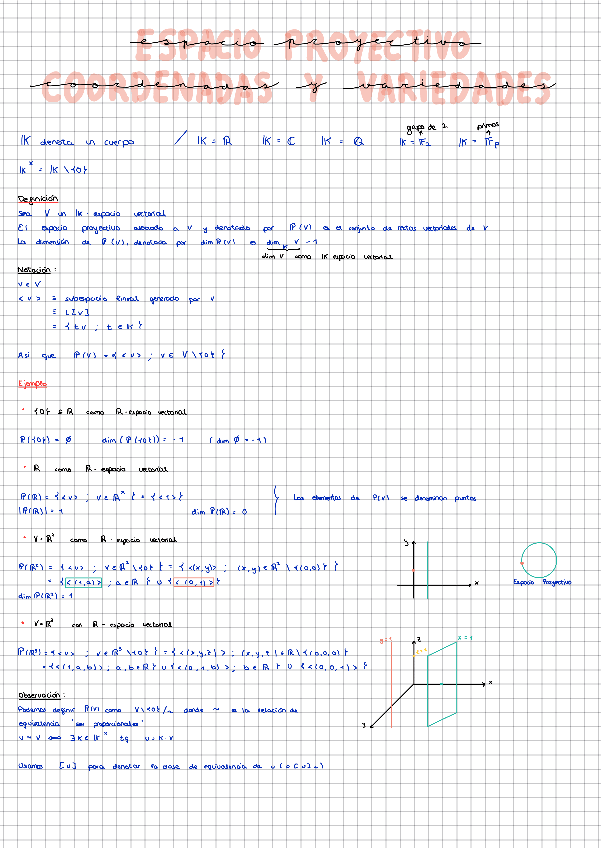This screenshot has width=601, height=848.
Task: Click the teal boxed expression "<(1,a)>"
Action: click(x=83, y=582)
